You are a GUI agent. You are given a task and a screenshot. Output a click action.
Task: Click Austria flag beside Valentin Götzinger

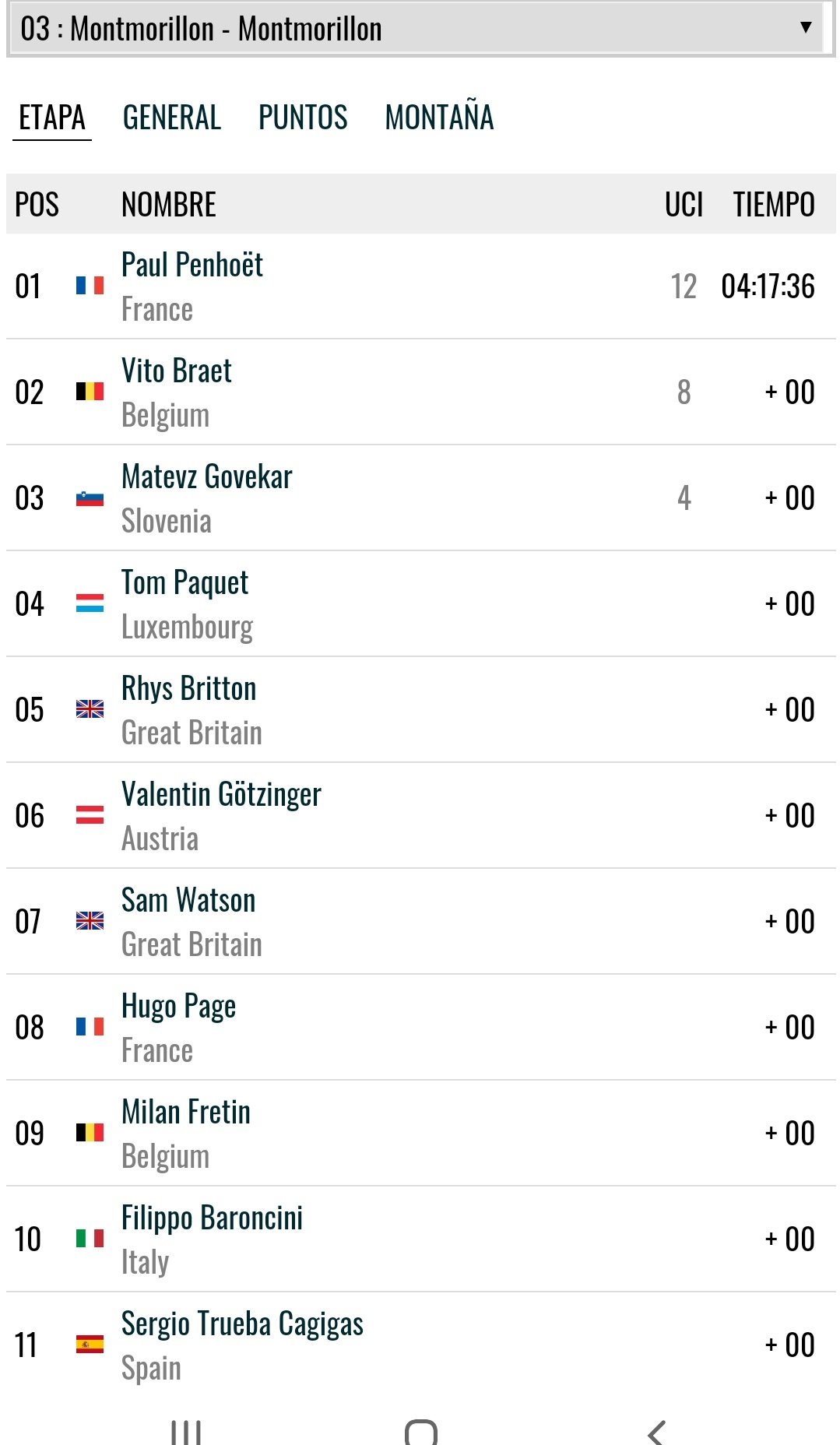(x=90, y=815)
